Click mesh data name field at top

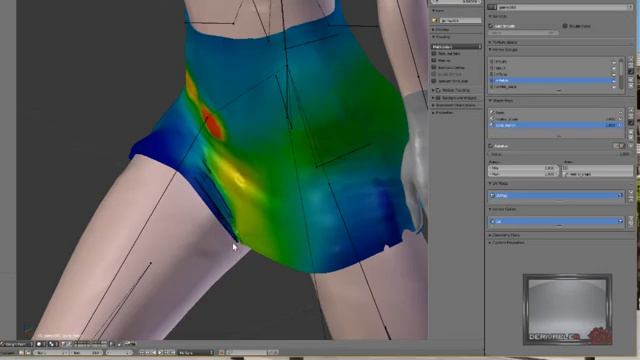(562, 7)
